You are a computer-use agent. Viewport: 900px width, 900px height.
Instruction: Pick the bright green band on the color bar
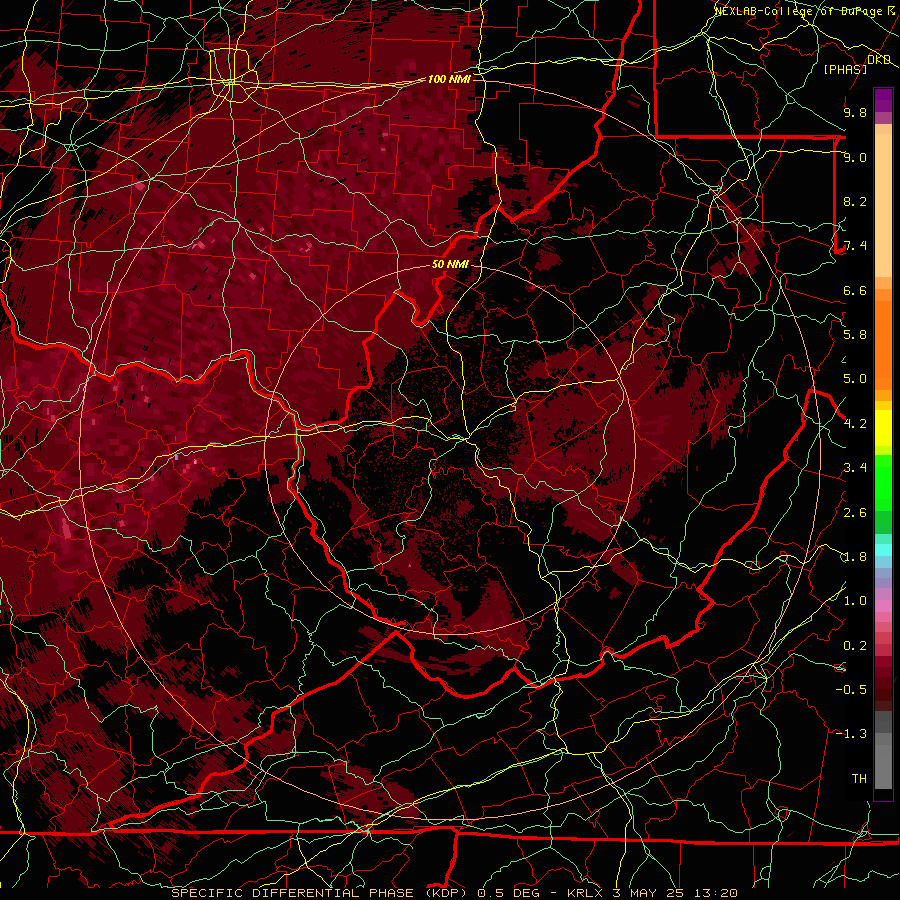[883, 482]
